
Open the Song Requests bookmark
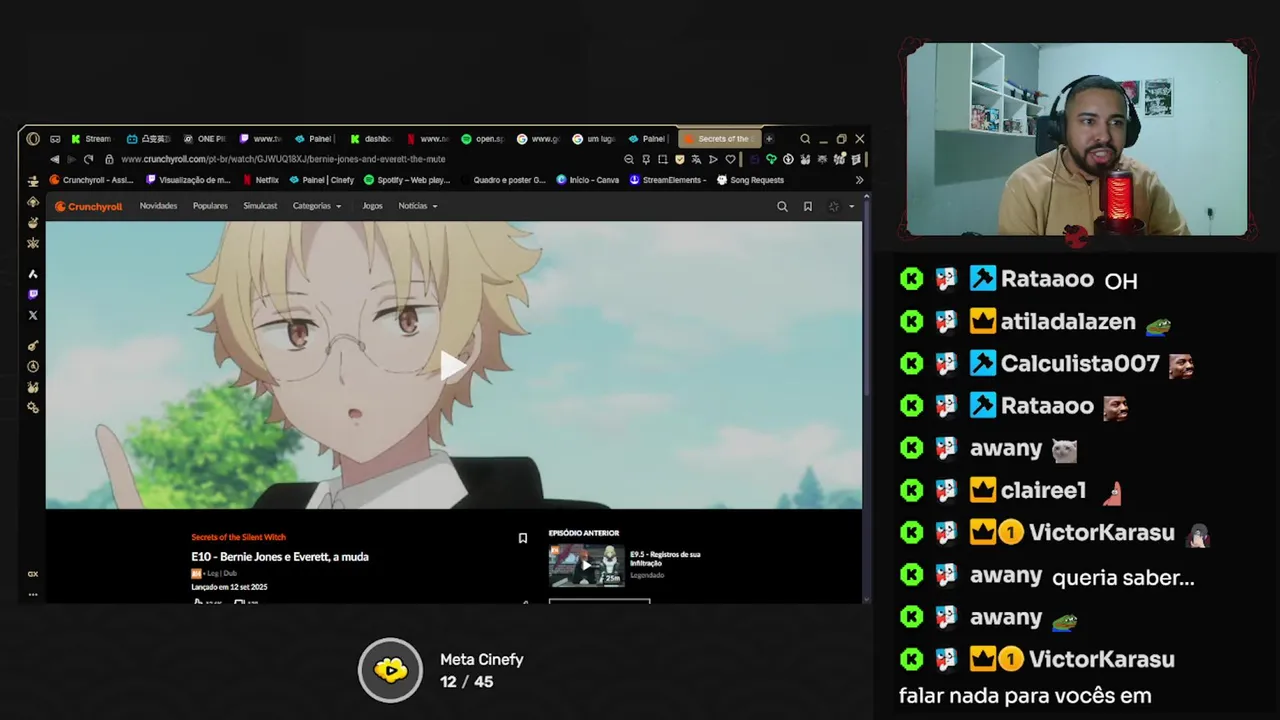tap(750, 180)
